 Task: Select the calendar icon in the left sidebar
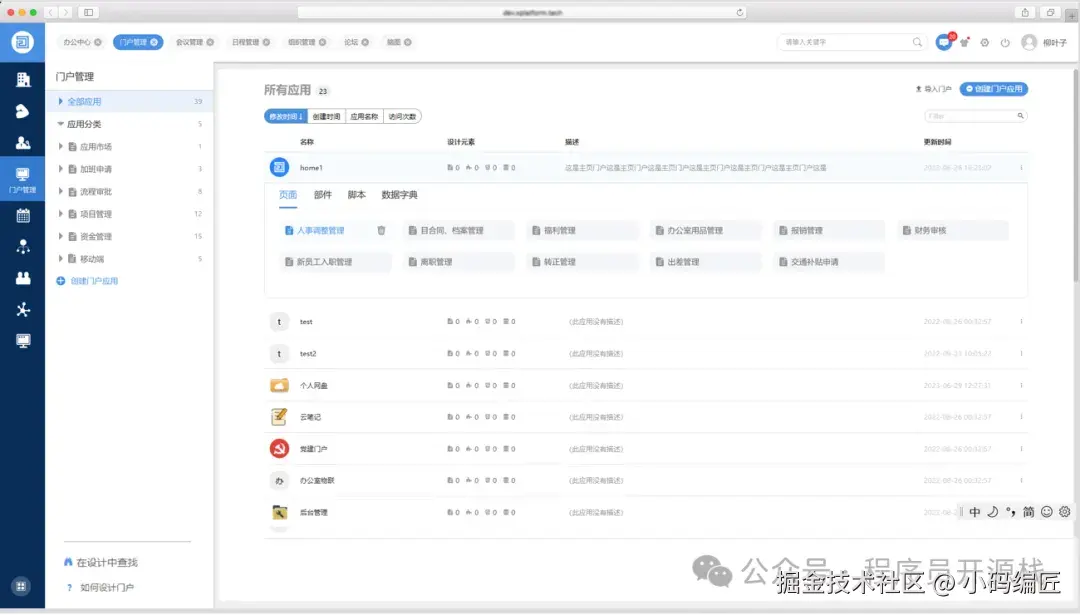(22, 214)
